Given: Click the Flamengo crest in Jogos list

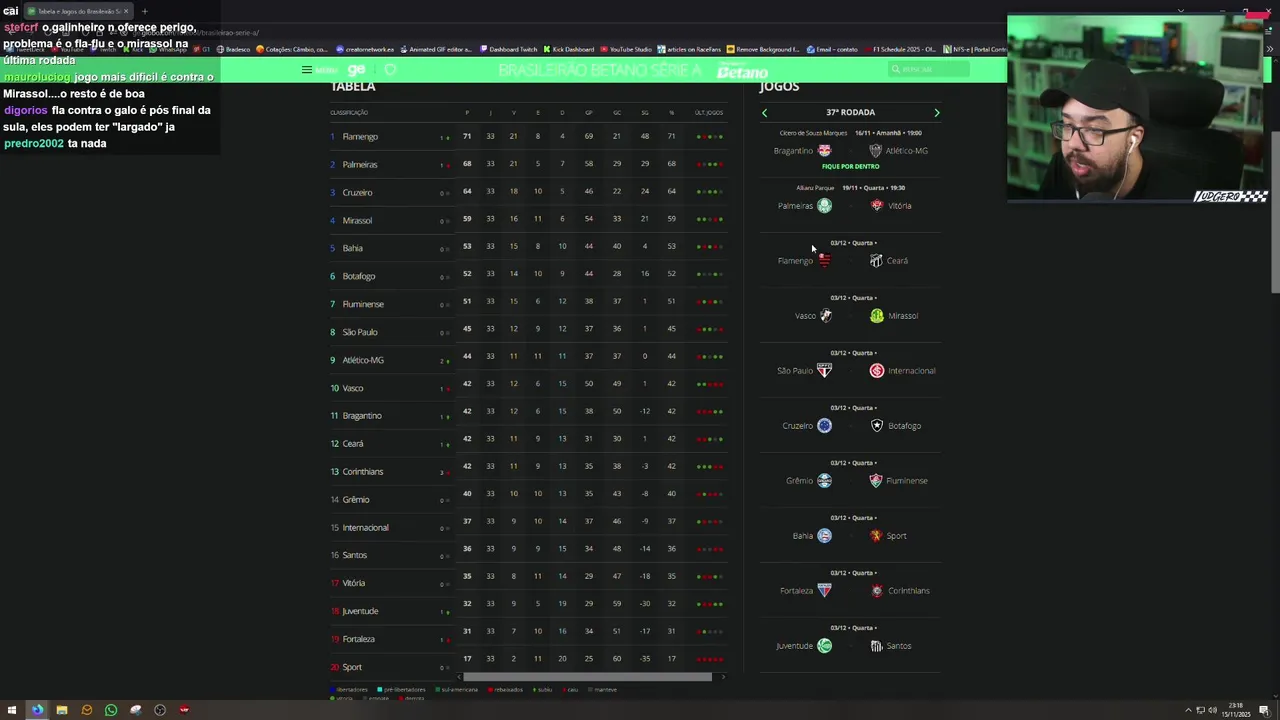Looking at the screenshot, I should [824, 261].
